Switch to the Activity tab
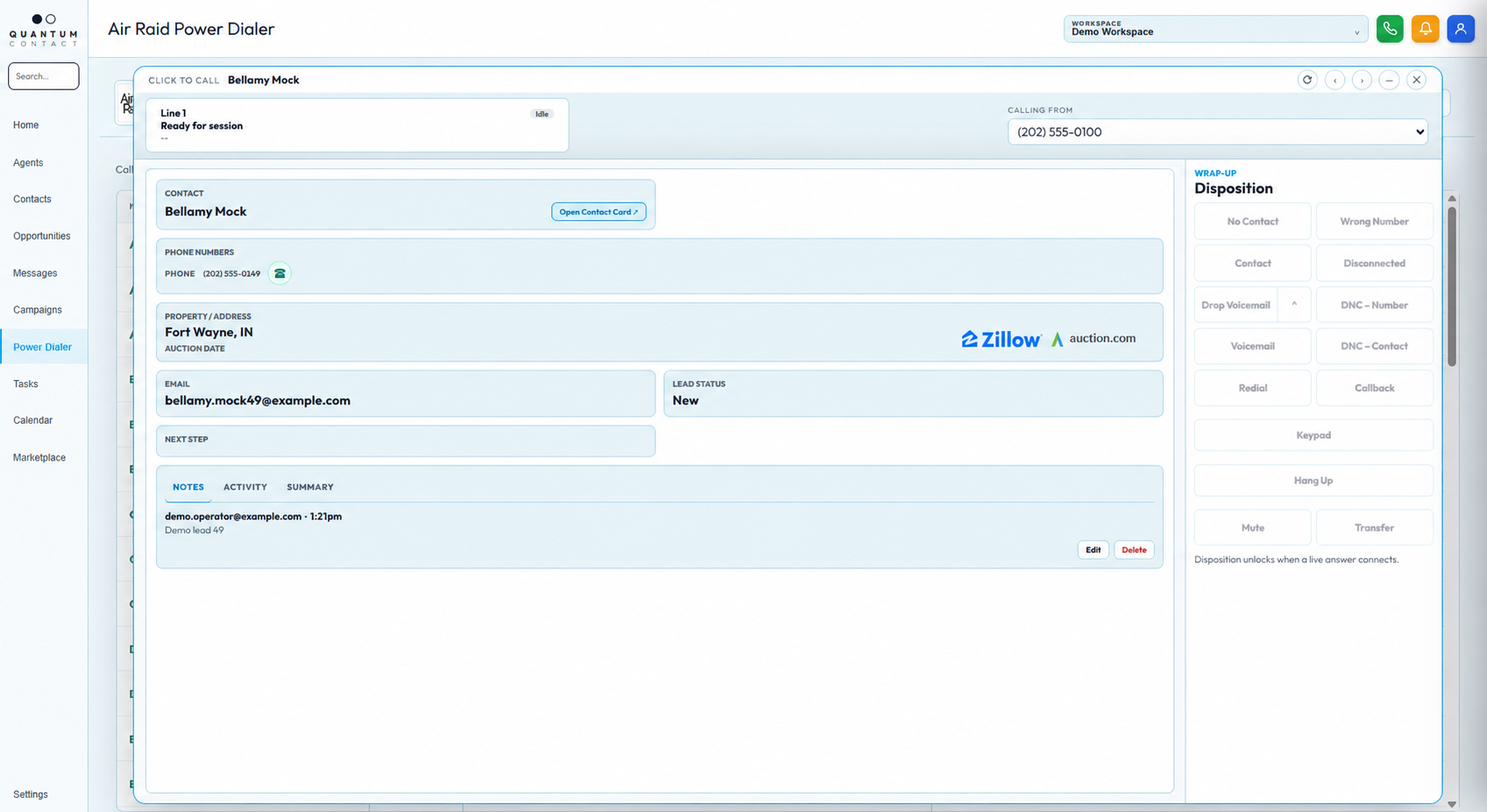 245,487
